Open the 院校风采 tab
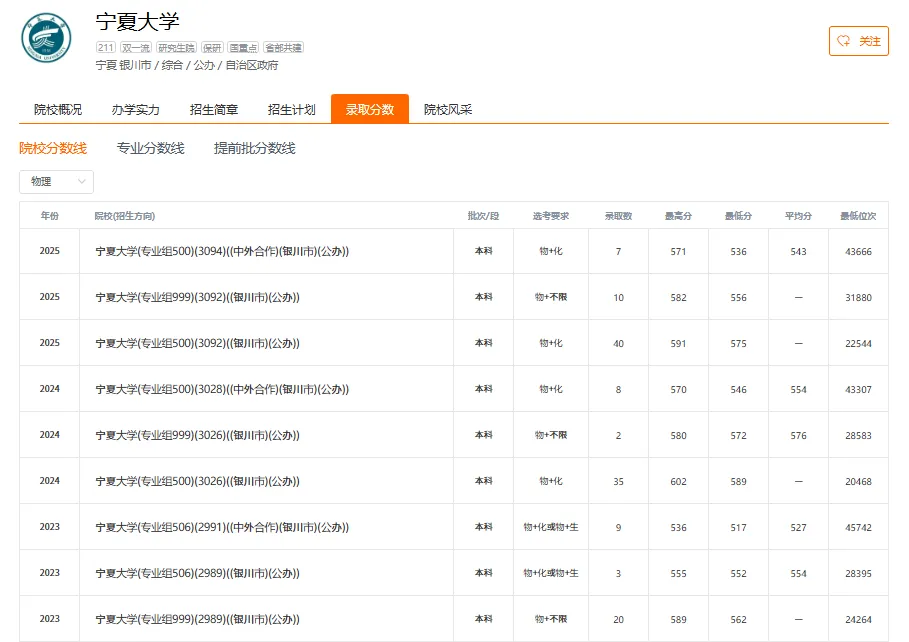The width and height of the screenshot is (909, 642). [448, 109]
